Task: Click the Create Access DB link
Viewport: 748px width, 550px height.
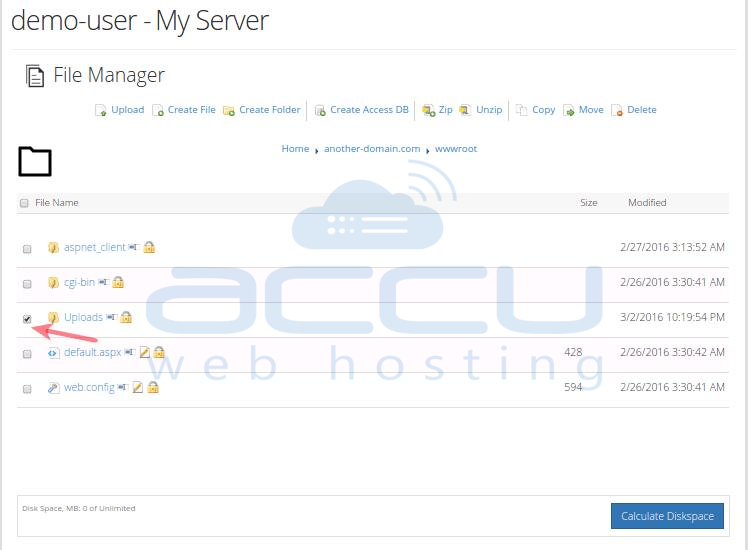Action: 369,110
